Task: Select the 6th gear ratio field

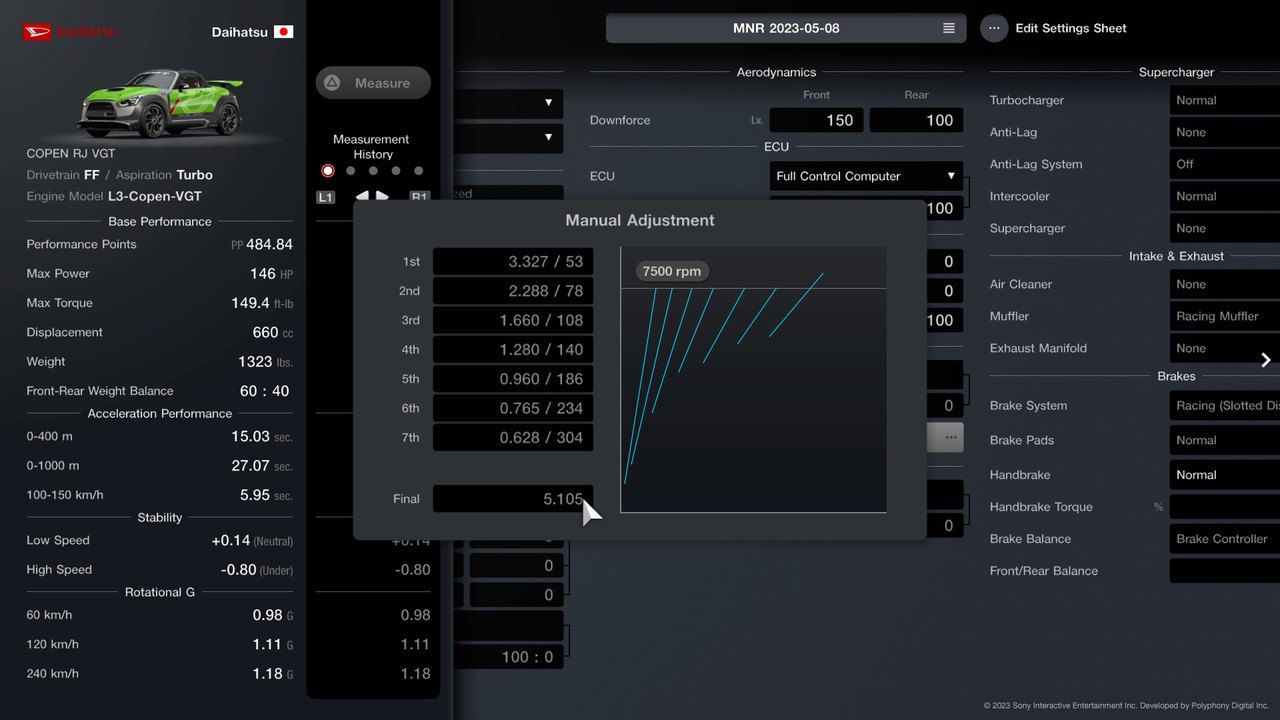Action: pos(513,408)
